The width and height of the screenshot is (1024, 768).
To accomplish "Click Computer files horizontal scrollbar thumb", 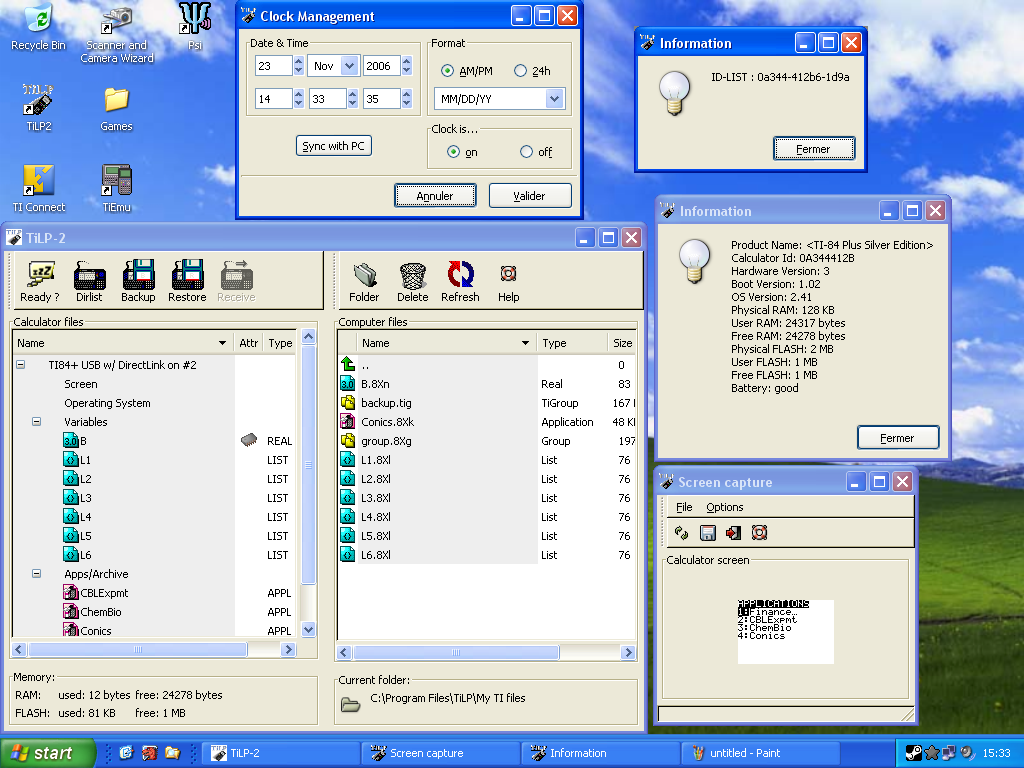I will [456, 652].
